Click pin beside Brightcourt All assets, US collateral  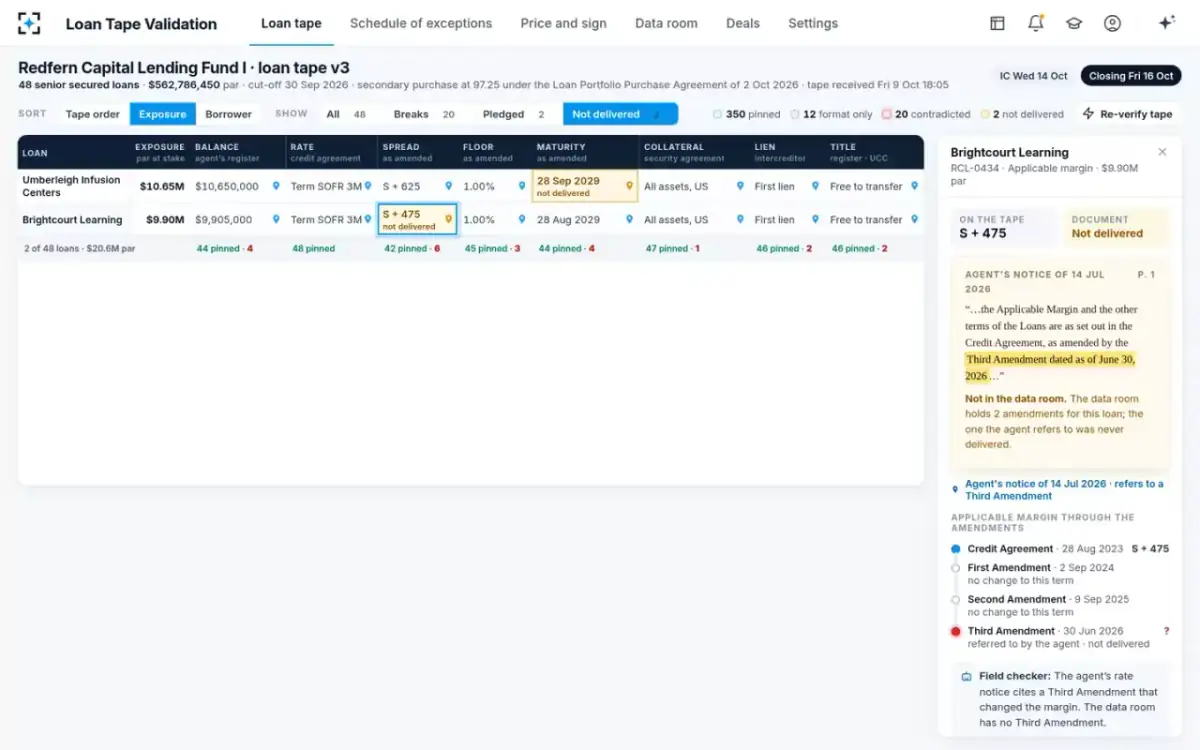[740, 219]
